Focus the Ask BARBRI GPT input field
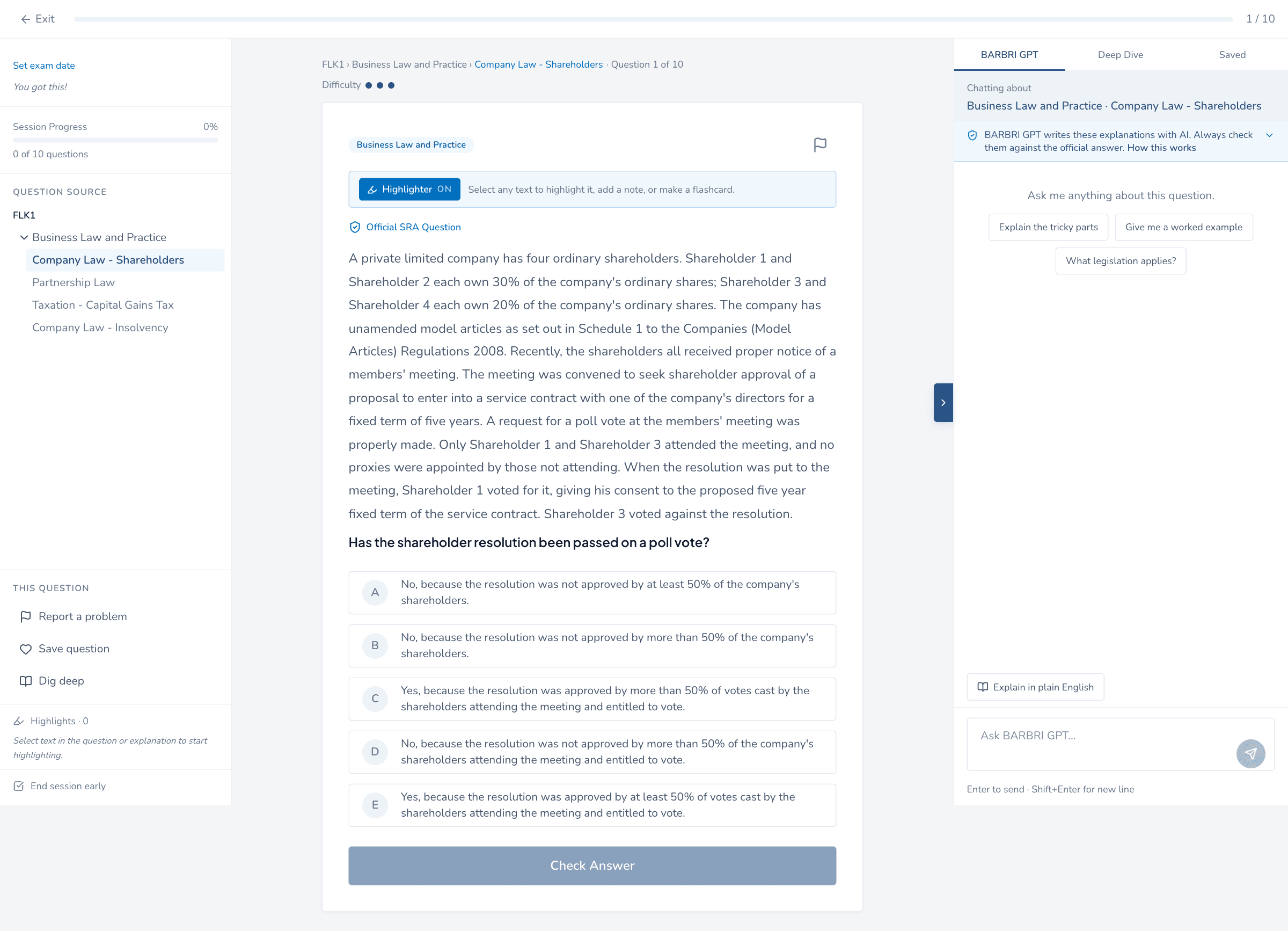Image resolution: width=1288 pixels, height=931 pixels. click(1121, 744)
